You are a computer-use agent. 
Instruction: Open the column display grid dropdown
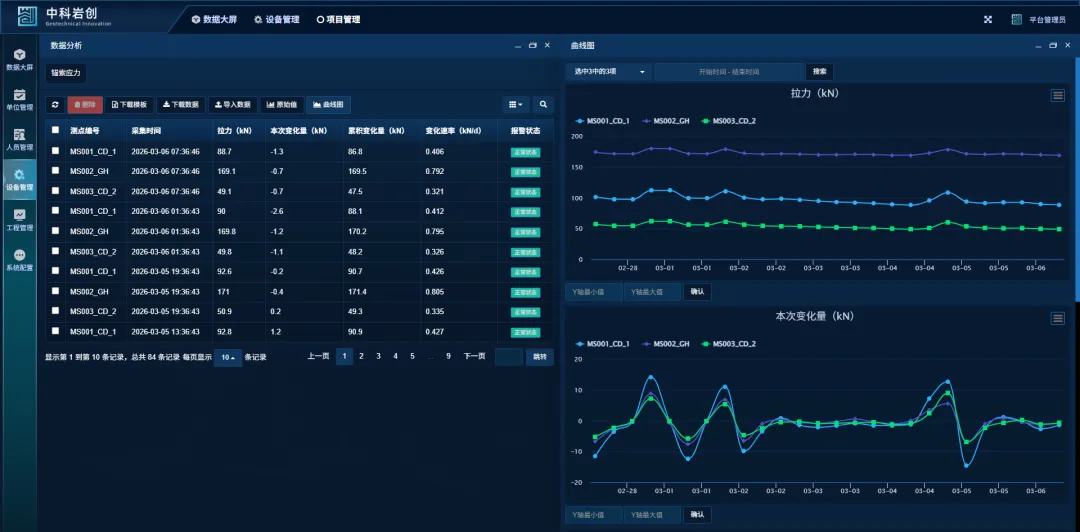[x=516, y=104]
